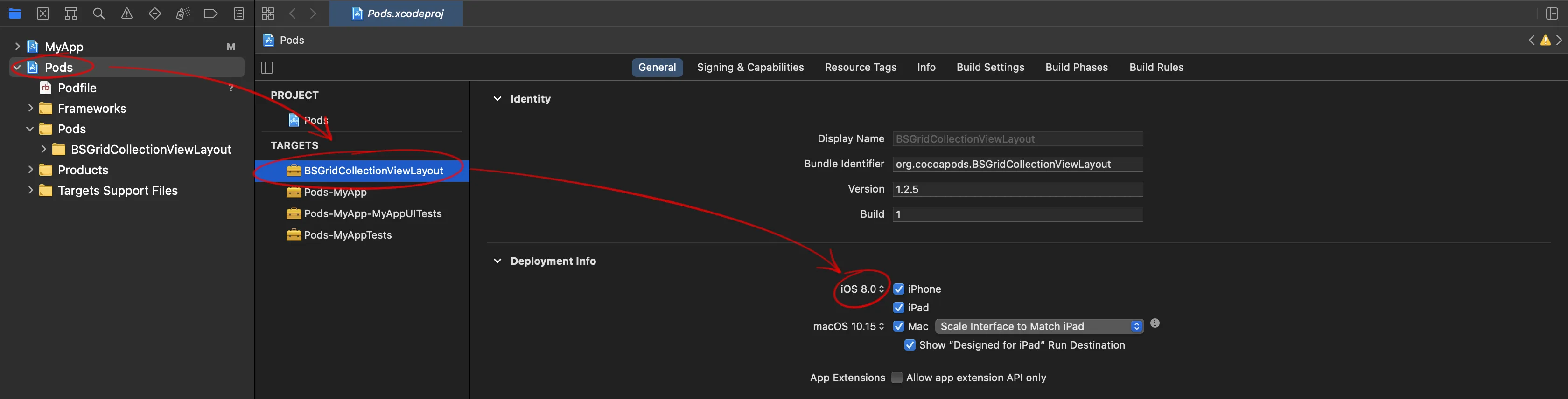Open the iOS 8.0 deployment target dropdown

pyautogui.click(x=862, y=289)
